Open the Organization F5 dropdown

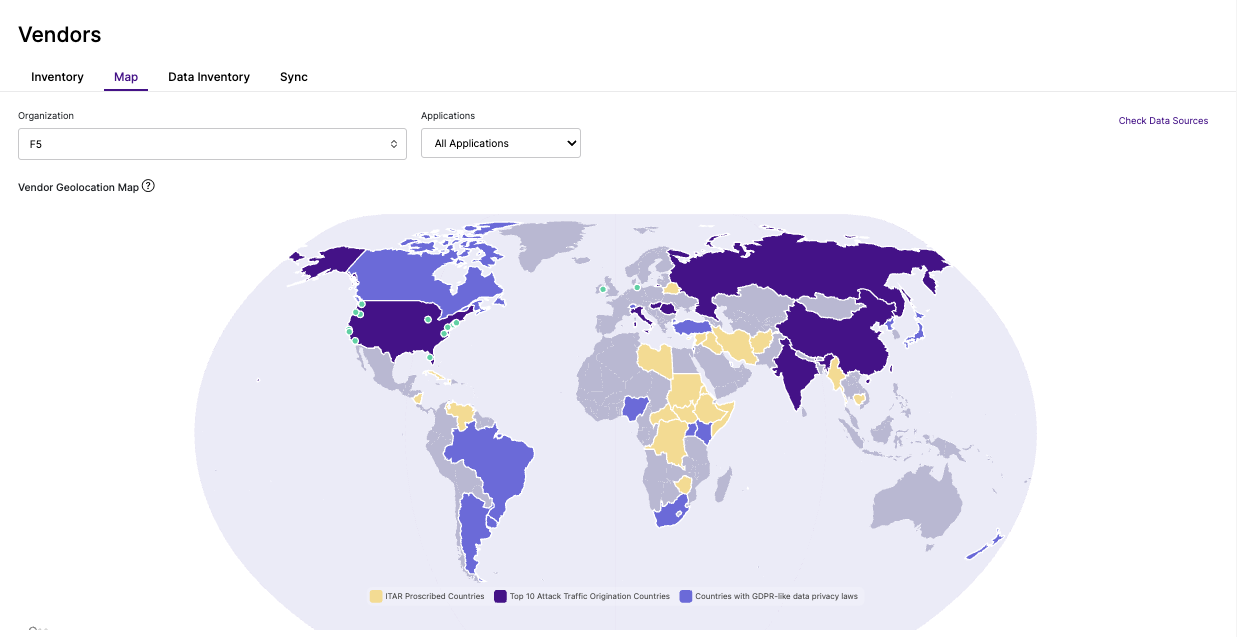coord(212,144)
